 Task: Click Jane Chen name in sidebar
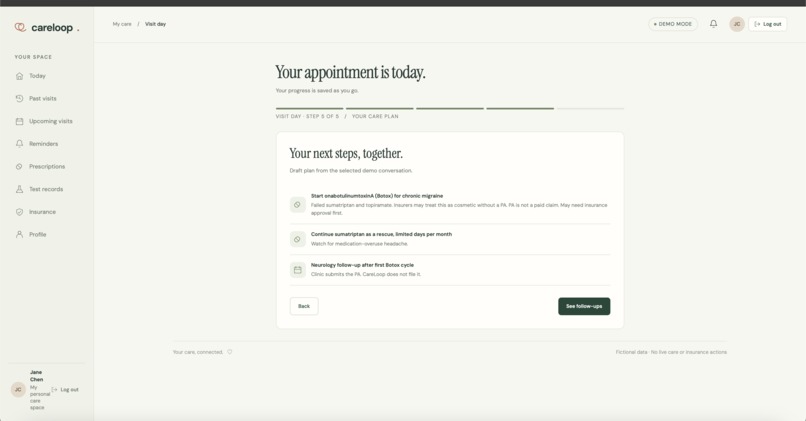click(x=36, y=376)
